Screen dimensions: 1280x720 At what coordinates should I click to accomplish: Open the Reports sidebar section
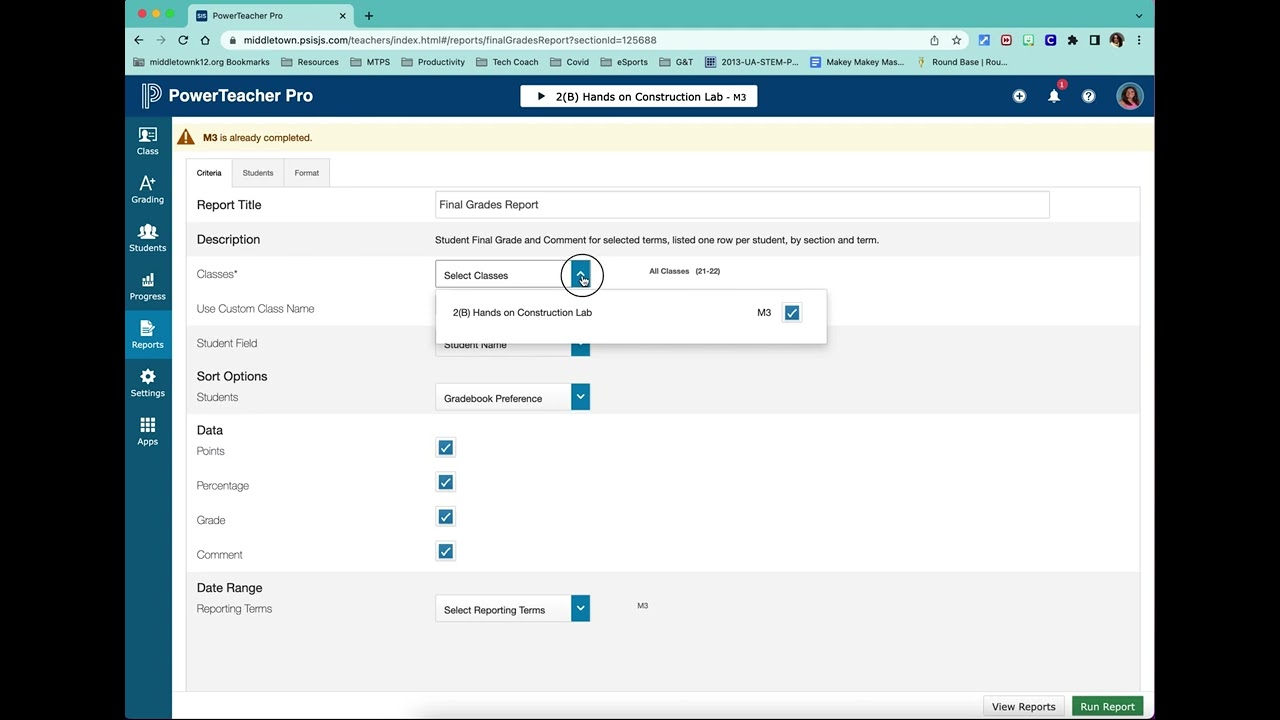147,335
